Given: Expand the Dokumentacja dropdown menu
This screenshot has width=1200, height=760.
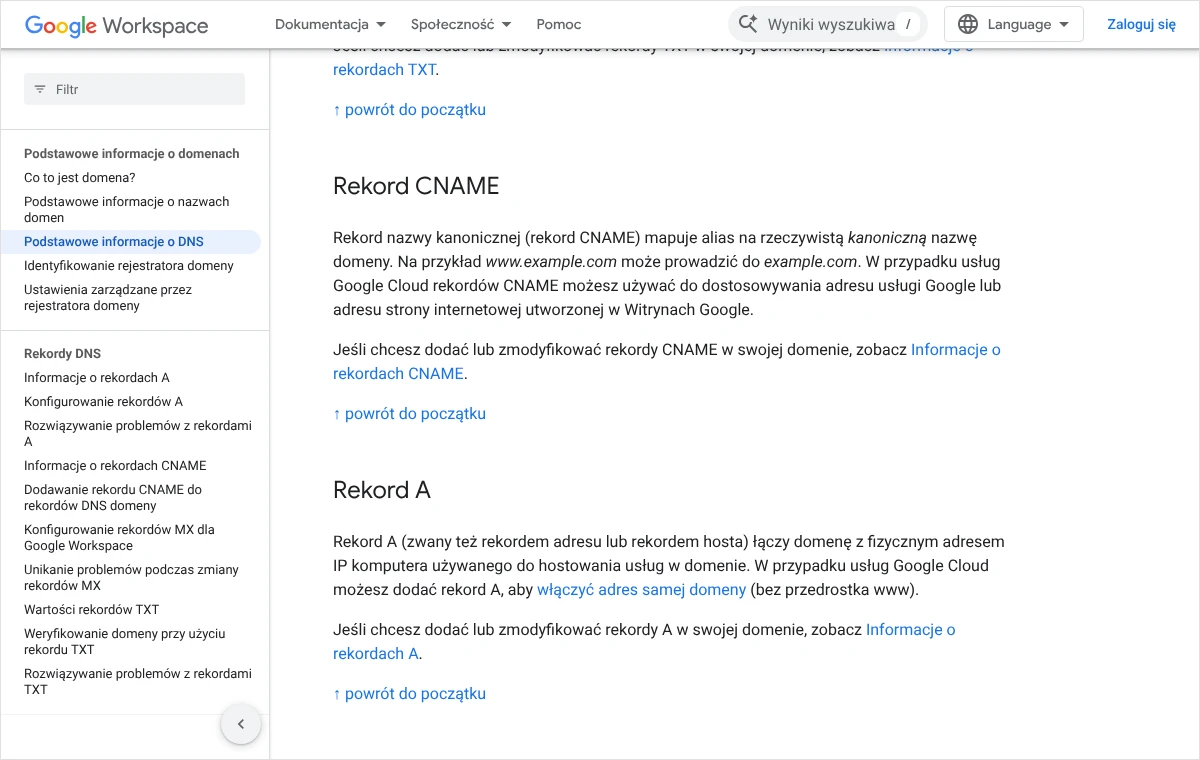Looking at the screenshot, I should click(331, 24).
